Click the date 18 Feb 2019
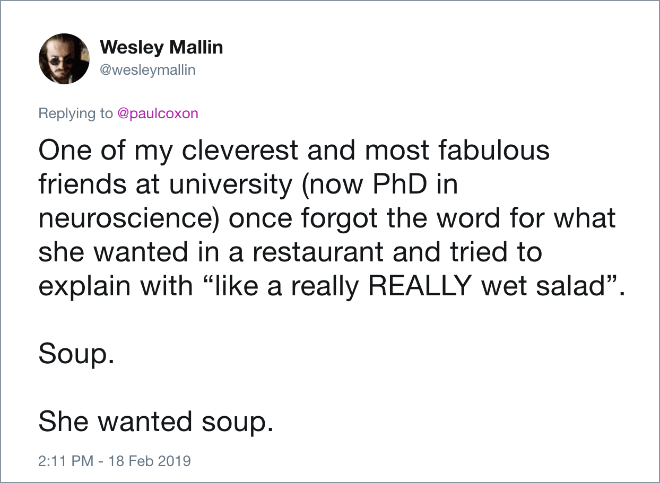The width and height of the screenshot is (660, 483). (149, 461)
